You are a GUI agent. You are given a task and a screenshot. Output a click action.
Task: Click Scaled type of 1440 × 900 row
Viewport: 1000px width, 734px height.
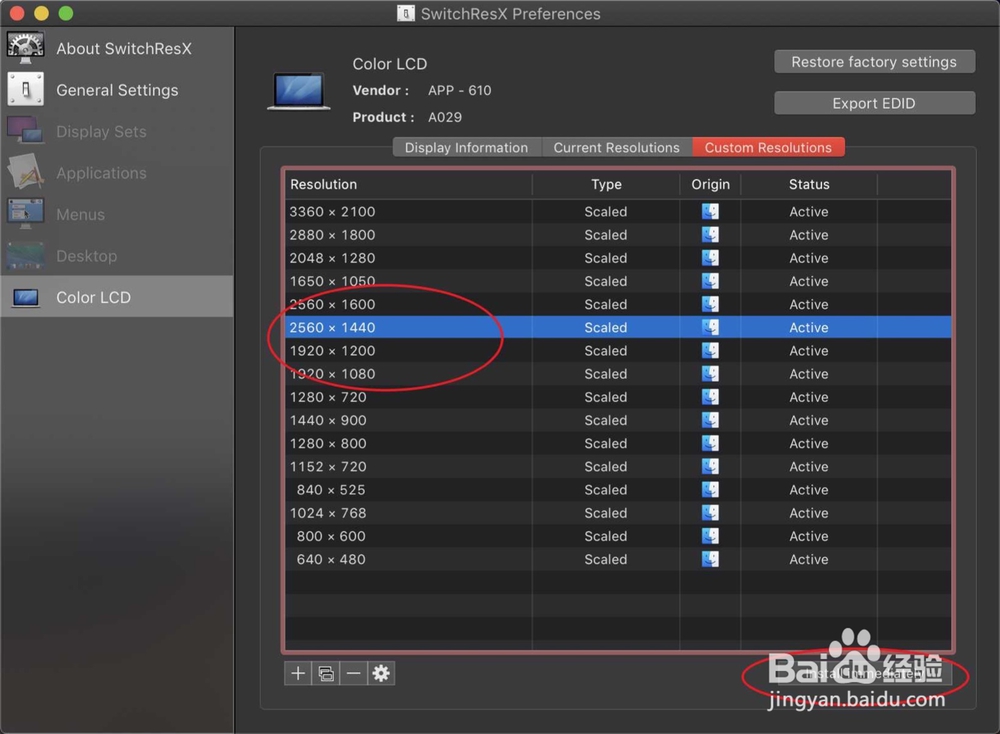click(x=605, y=420)
